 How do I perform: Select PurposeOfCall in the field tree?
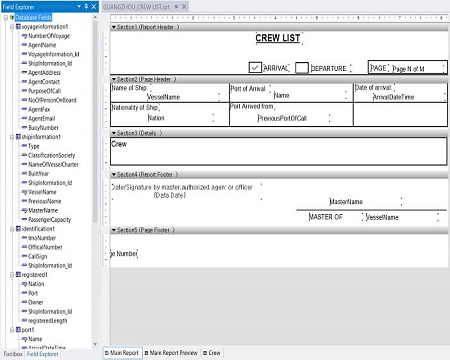(44, 91)
